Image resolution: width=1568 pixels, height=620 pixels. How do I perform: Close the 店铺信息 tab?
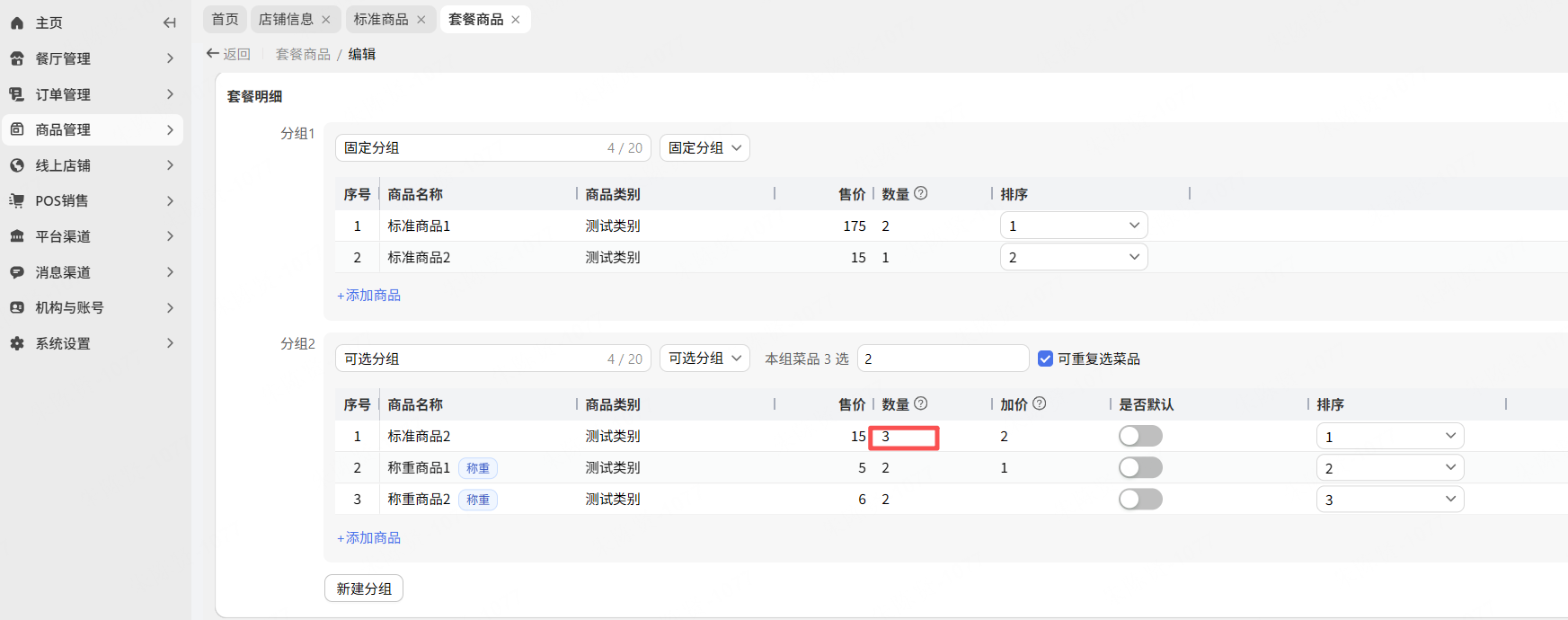click(x=326, y=19)
